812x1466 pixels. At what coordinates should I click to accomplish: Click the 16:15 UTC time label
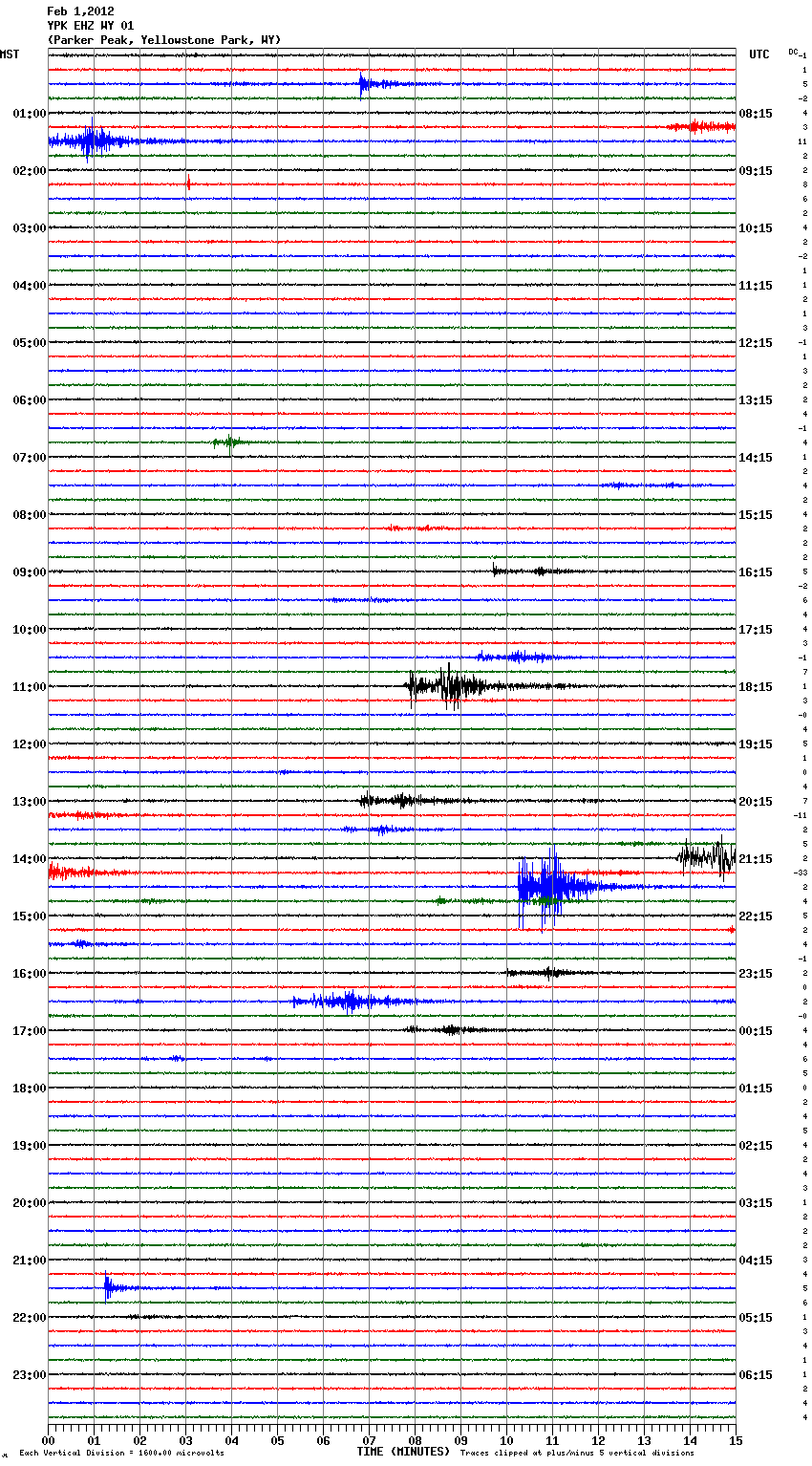[756, 572]
